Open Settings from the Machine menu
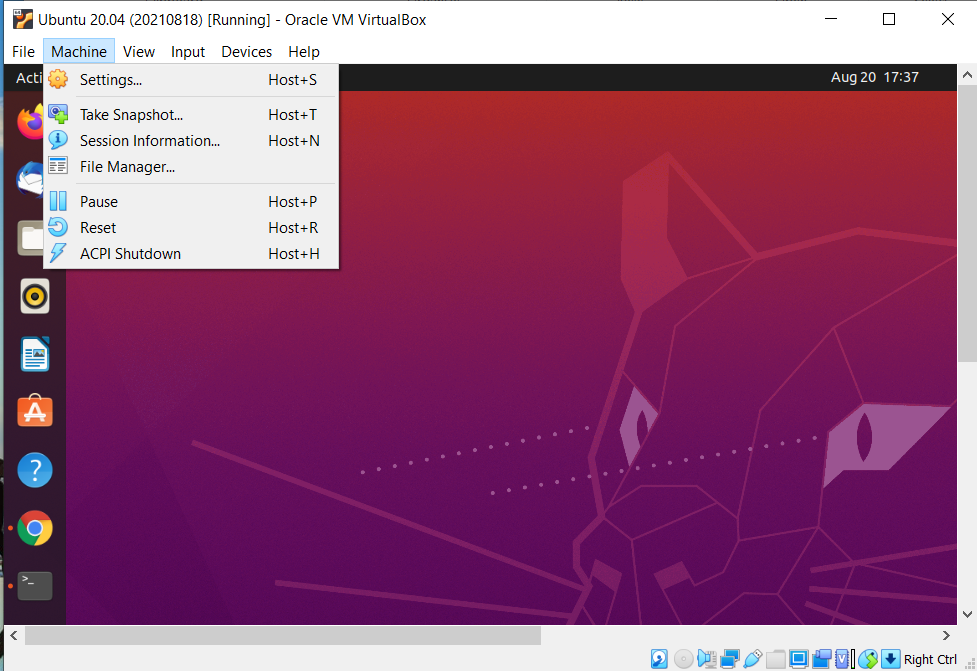 tap(191, 80)
